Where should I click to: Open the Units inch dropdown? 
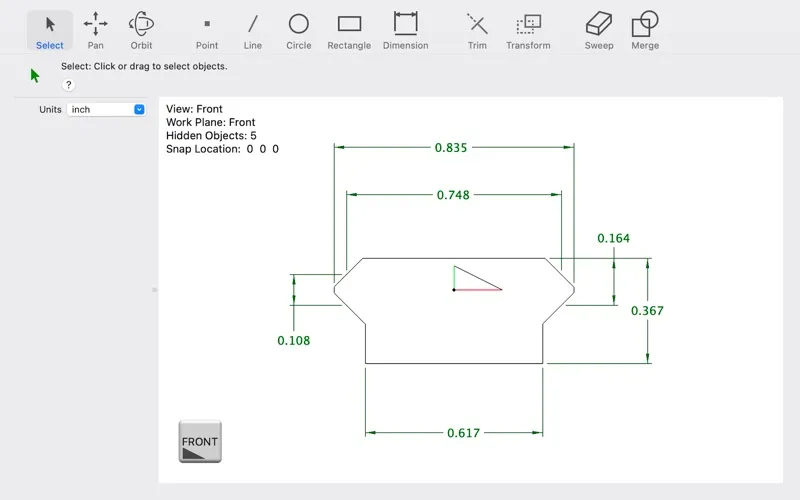106,109
